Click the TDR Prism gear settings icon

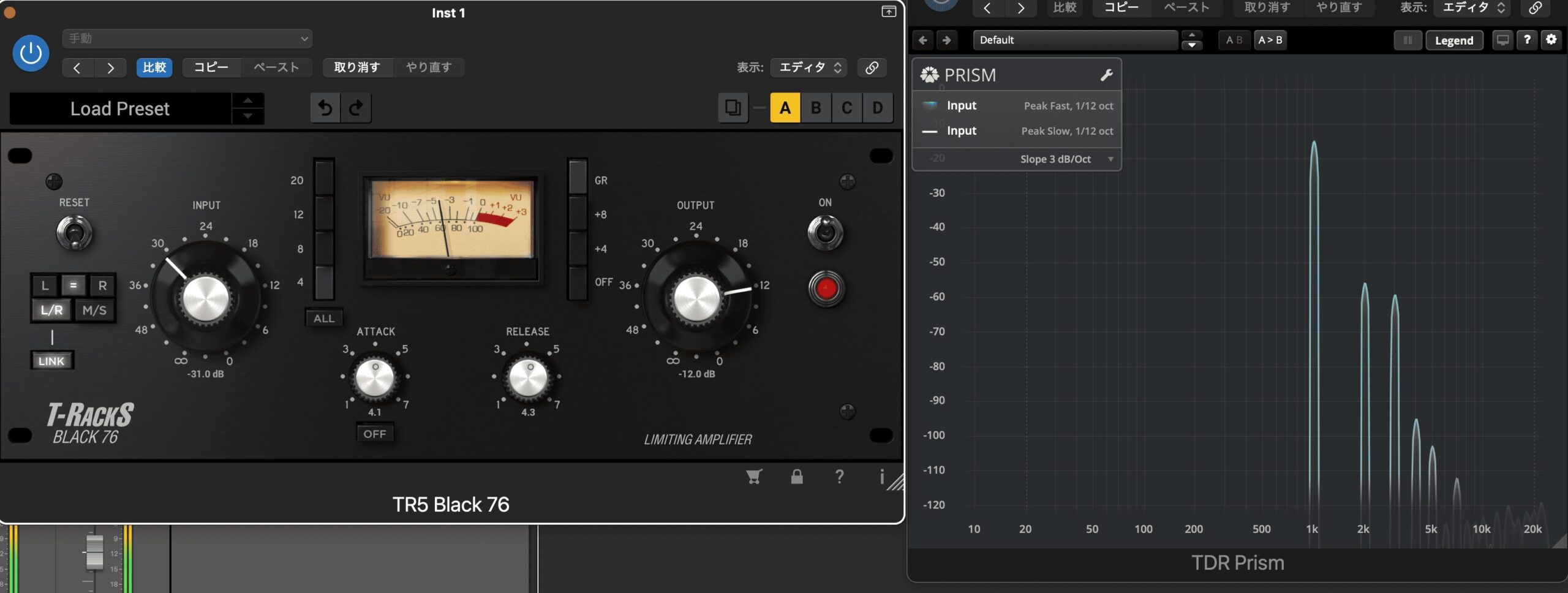pos(1551,40)
